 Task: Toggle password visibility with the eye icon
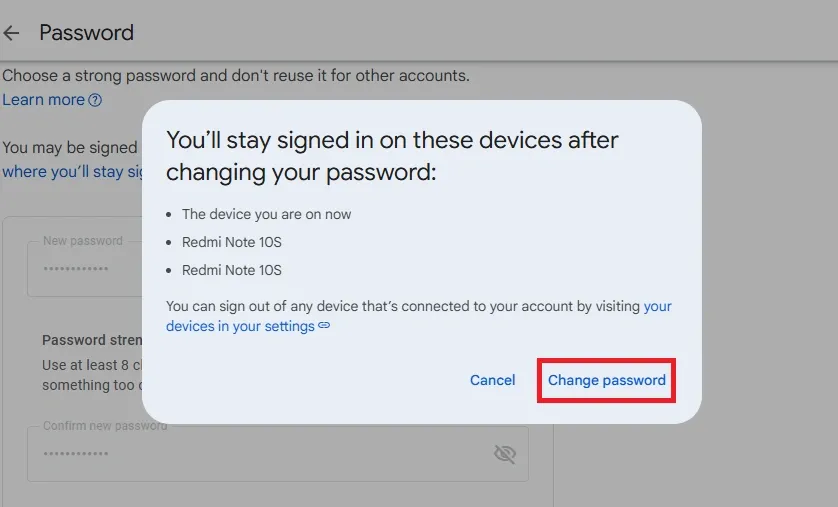pyautogui.click(x=505, y=454)
